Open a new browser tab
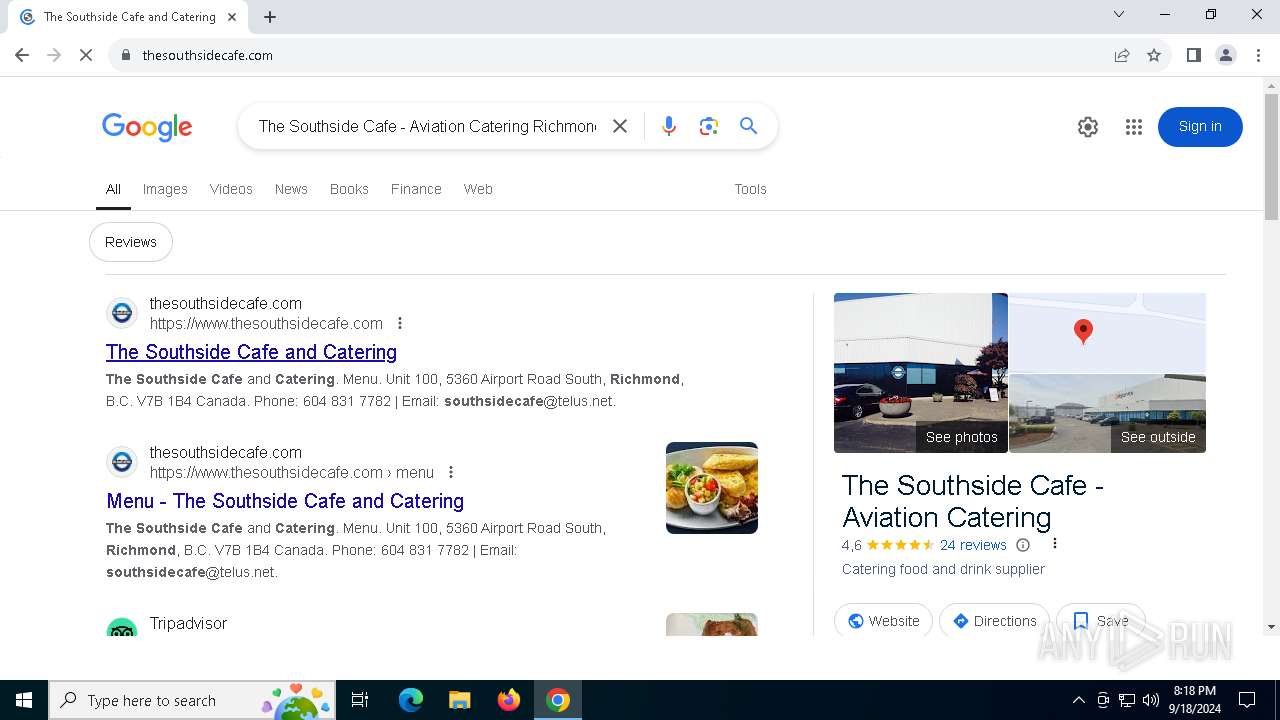This screenshot has height=720, width=1280. pyautogui.click(x=270, y=17)
